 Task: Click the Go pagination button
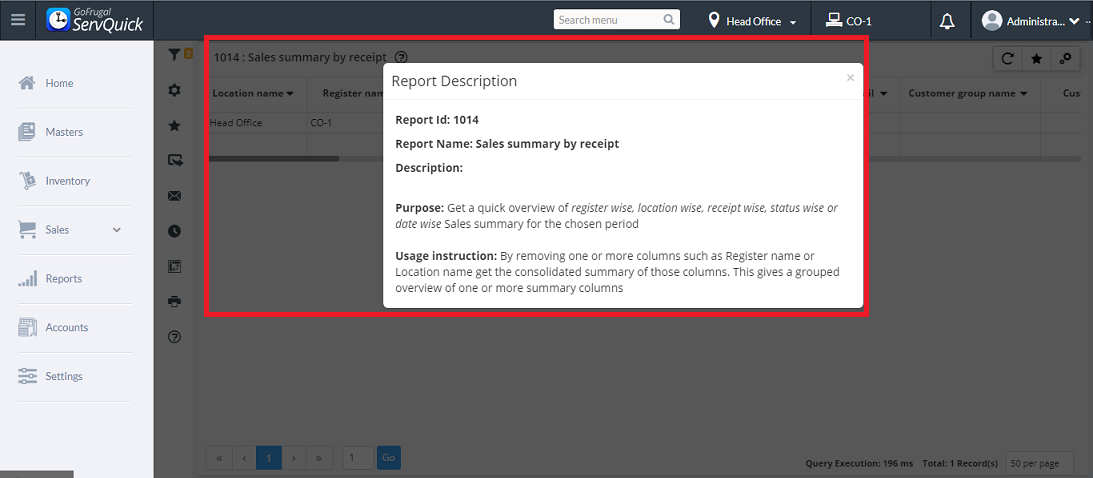tap(388, 458)
